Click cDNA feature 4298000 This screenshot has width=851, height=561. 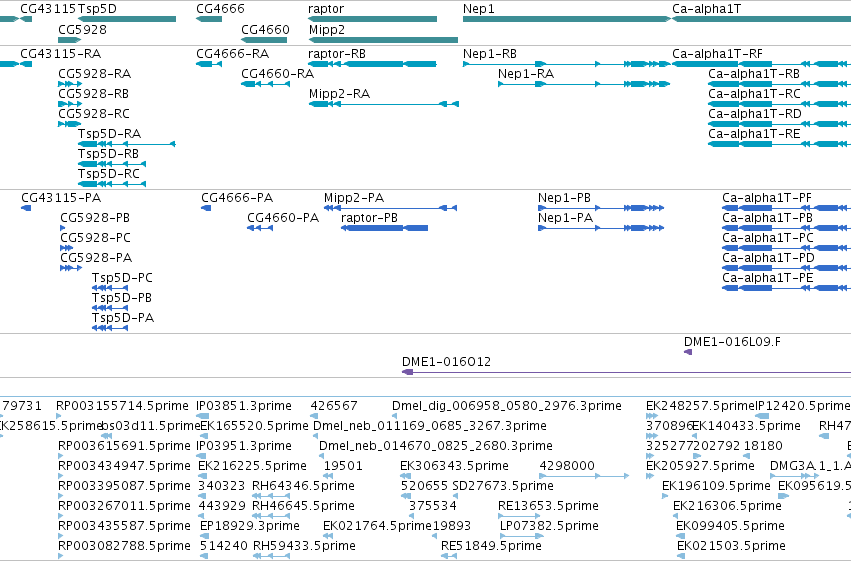click(584, 476)
